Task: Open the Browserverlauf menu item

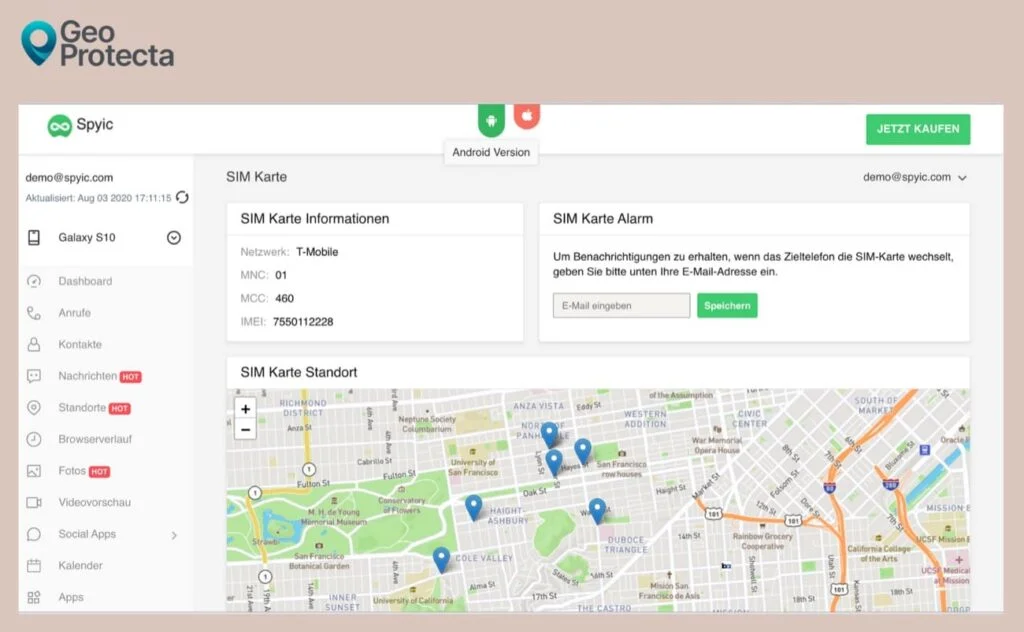Action: 95,439
